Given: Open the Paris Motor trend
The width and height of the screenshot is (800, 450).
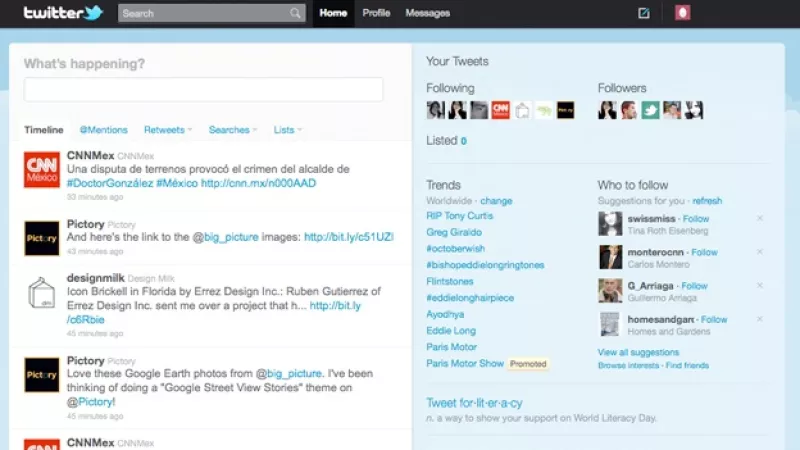Looking at the screenshot, I should pos(452,347).
